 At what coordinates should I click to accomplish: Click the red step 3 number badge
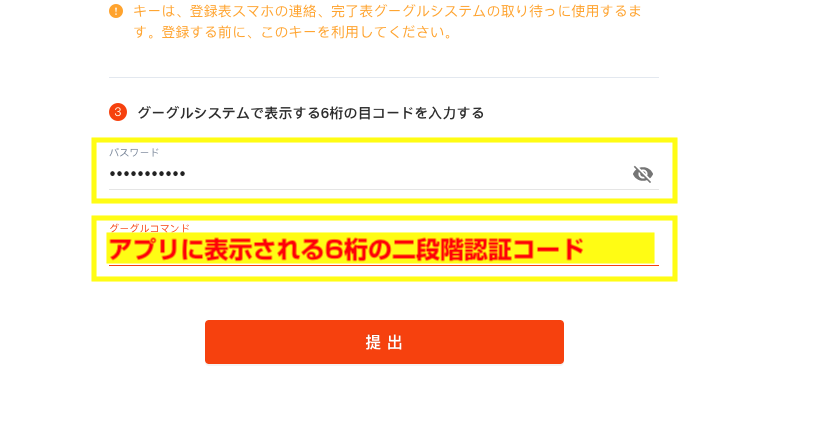pos(118,112)
